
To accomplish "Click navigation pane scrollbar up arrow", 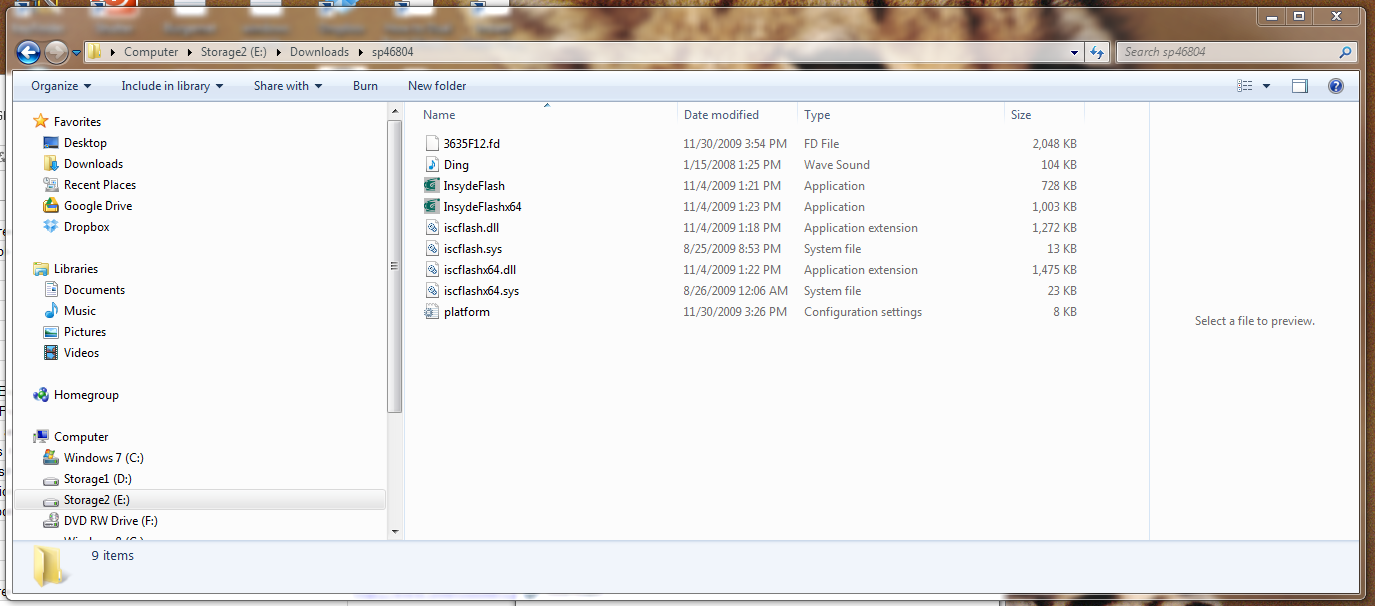I will [394, 112].
